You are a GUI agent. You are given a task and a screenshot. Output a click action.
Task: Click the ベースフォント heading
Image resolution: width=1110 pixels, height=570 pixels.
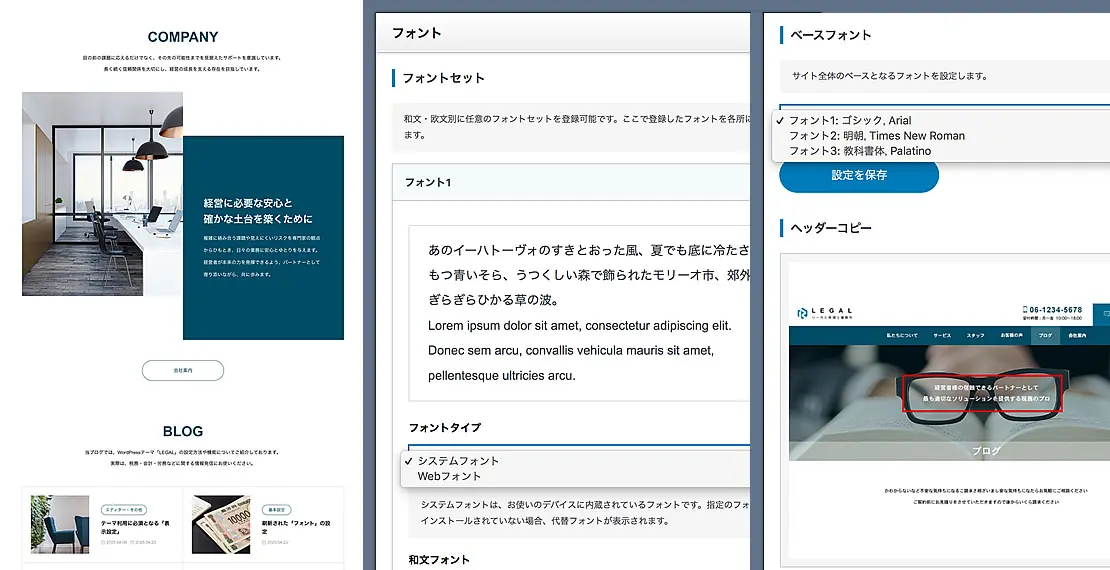point(830,35)
